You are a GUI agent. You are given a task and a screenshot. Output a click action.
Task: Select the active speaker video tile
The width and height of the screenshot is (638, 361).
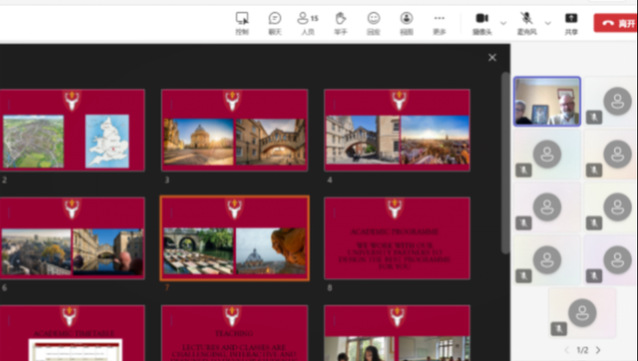[547, 101]
